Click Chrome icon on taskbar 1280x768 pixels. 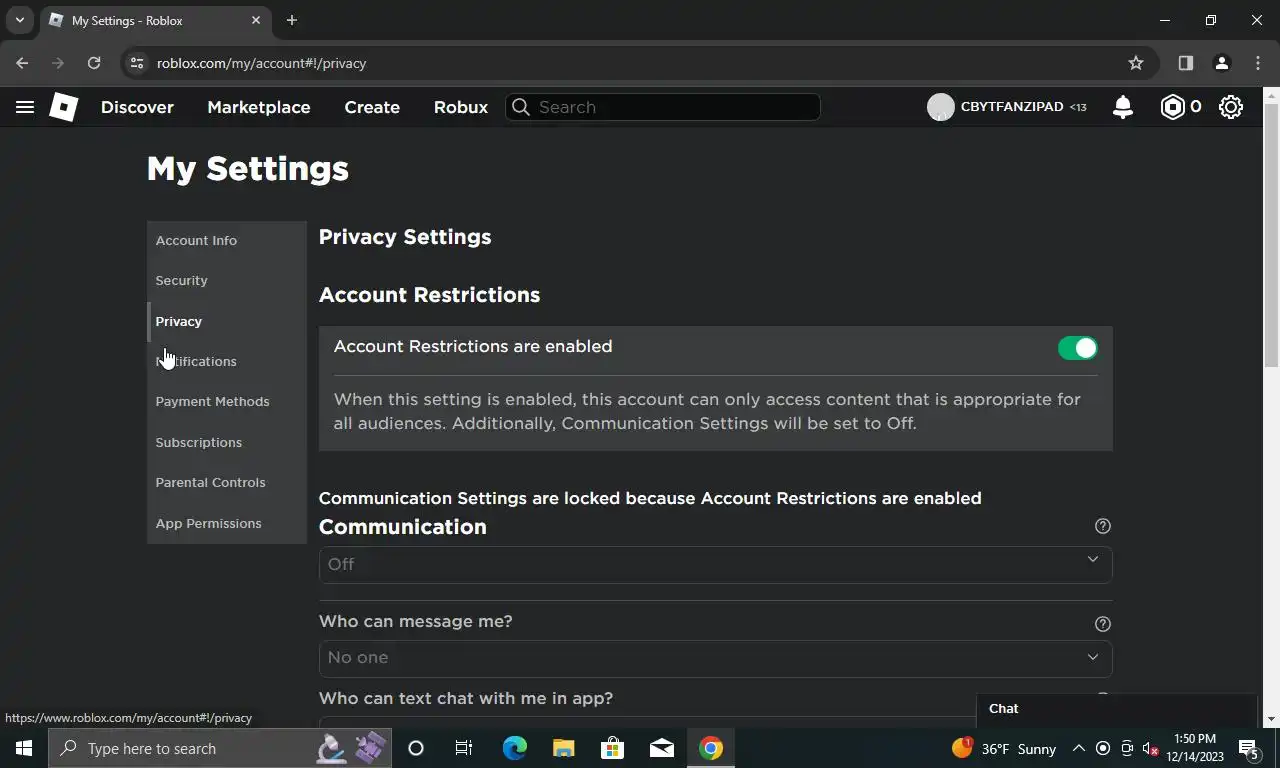711,748
